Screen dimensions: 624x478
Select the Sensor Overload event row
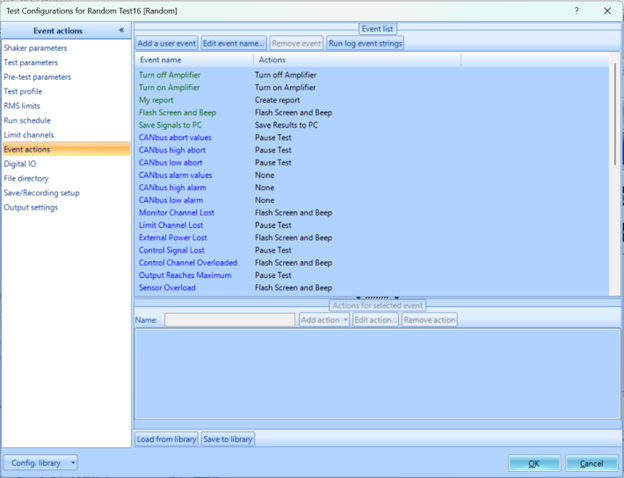click(167, 288)
